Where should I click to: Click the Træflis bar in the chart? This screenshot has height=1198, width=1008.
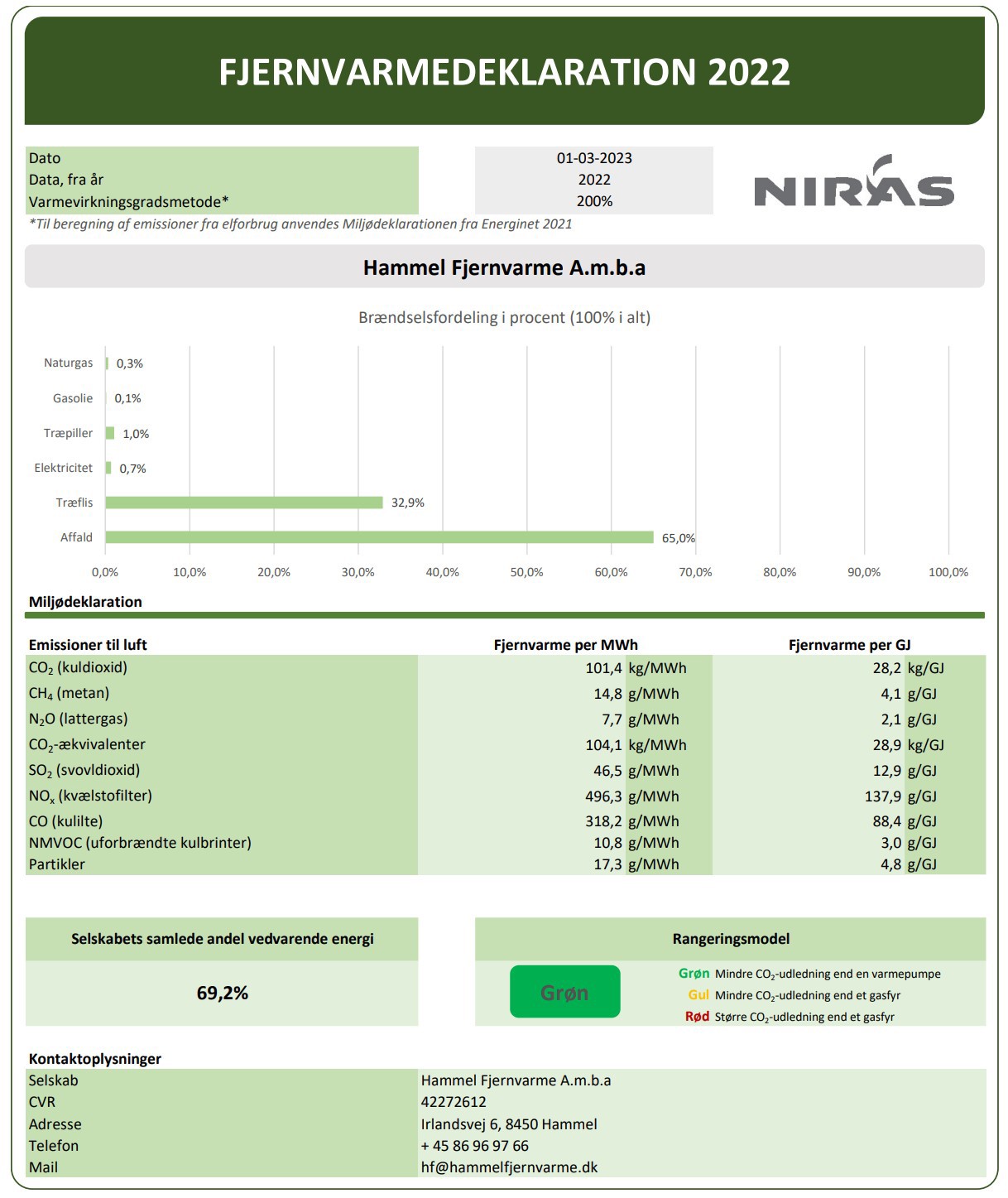pyautogui.click(x=244, y=503)
